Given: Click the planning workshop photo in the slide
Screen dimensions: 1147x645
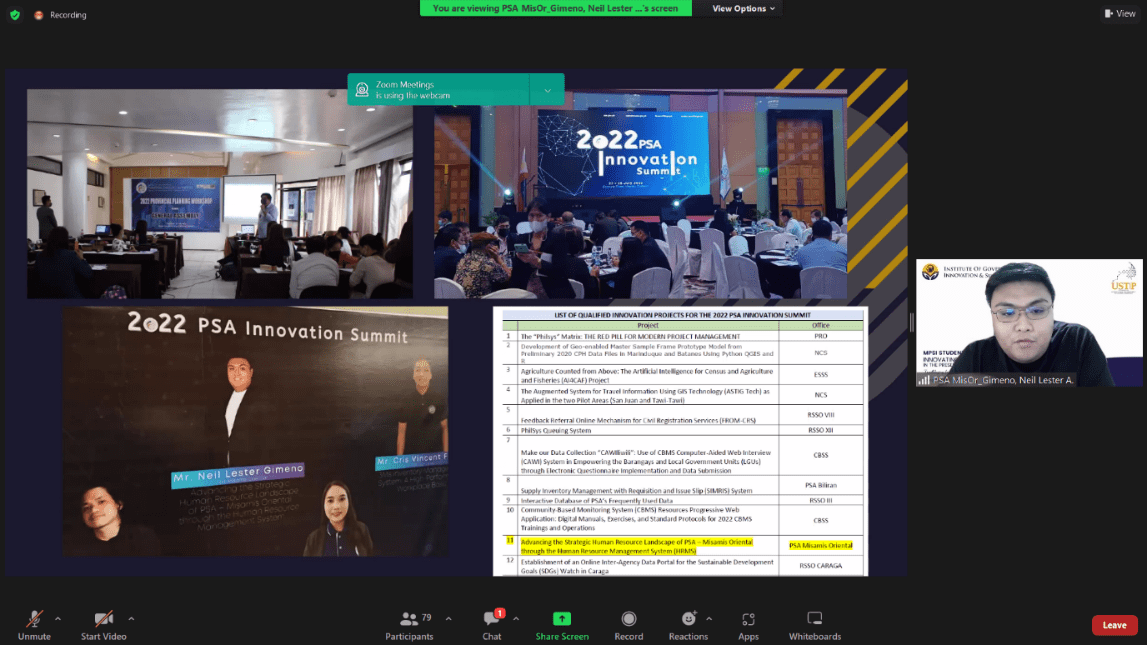Looking at the screenshot, I should 220,194.
